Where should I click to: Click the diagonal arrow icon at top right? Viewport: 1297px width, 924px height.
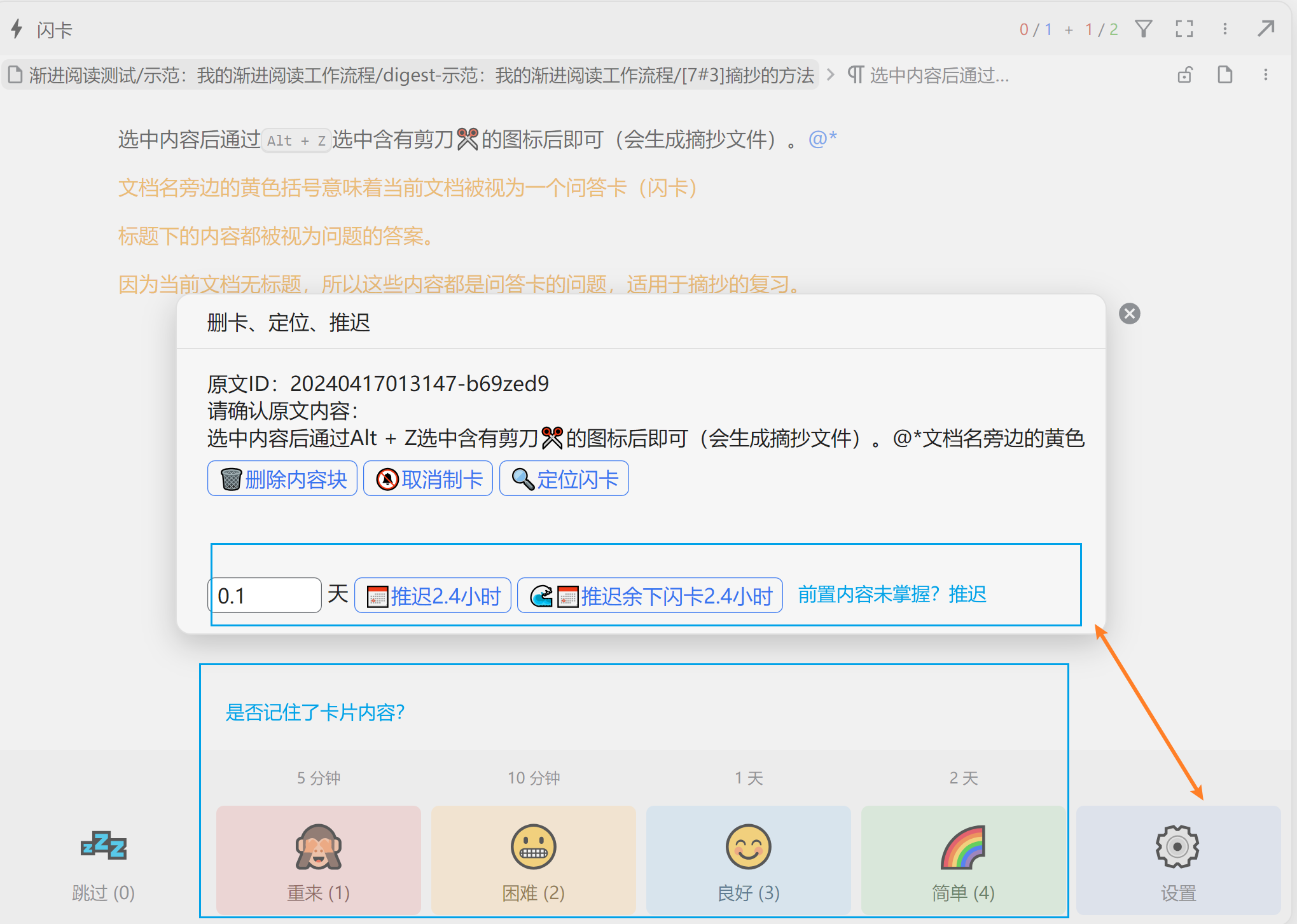tap(1266, 29)
